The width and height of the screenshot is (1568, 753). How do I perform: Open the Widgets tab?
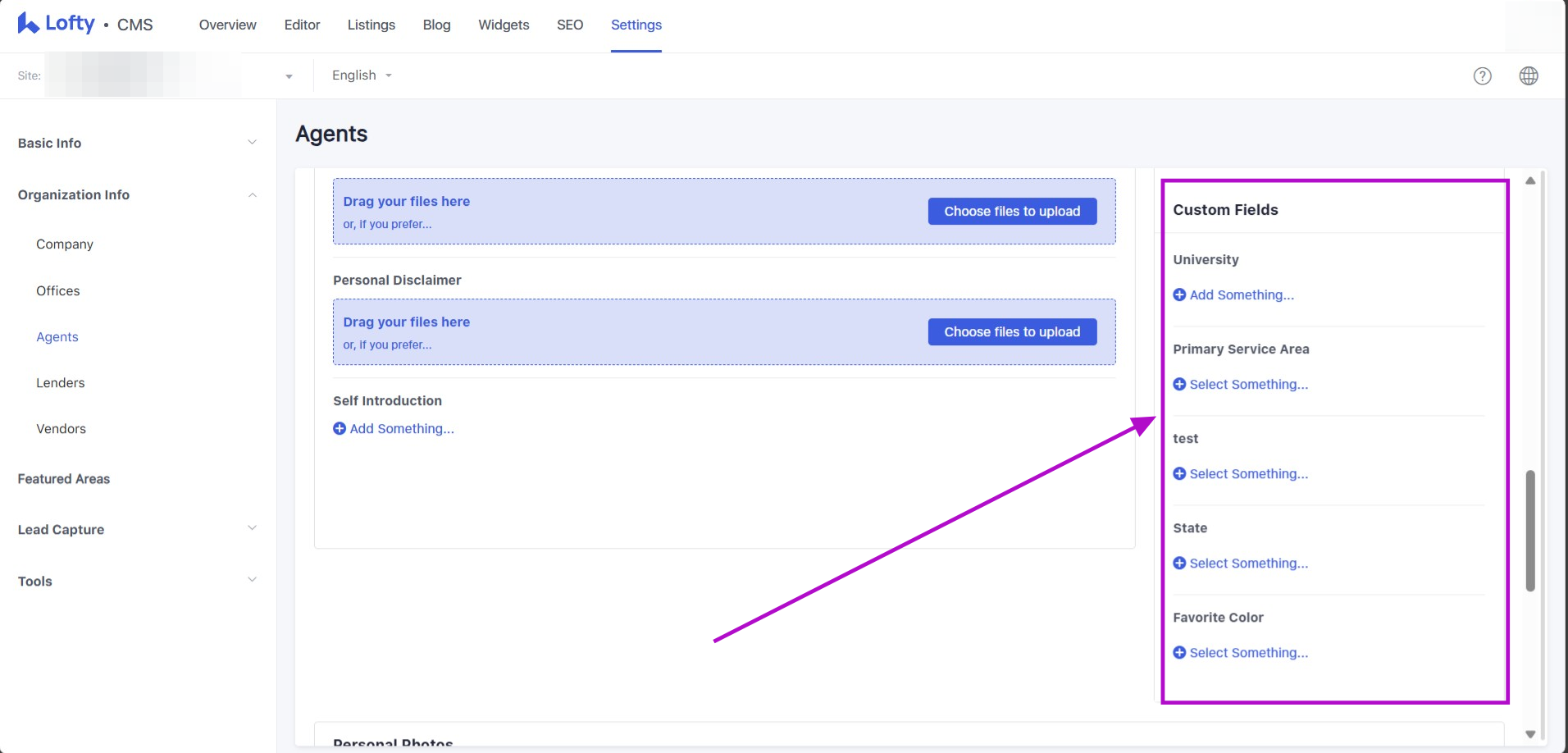point(504,25)
